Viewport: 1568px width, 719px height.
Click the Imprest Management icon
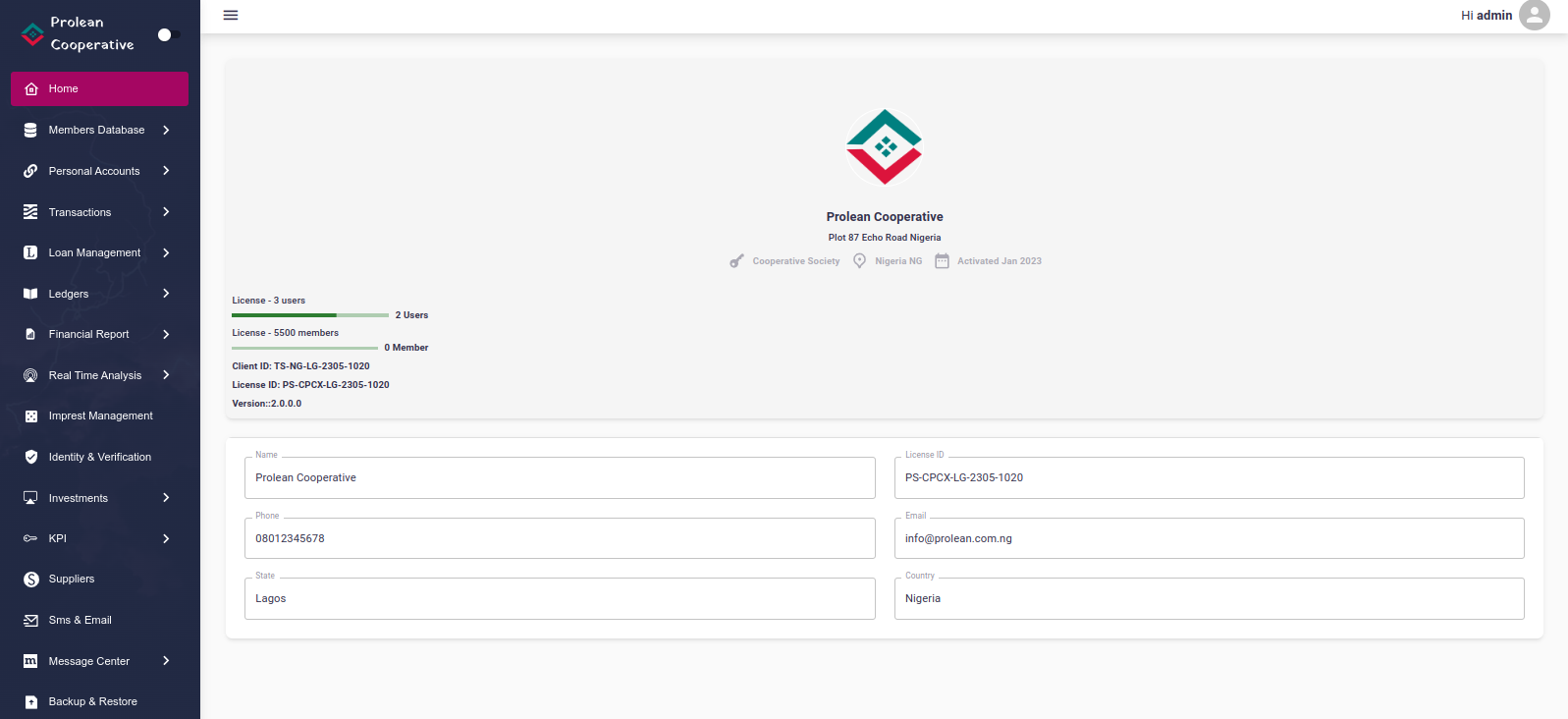coord(30,416)
